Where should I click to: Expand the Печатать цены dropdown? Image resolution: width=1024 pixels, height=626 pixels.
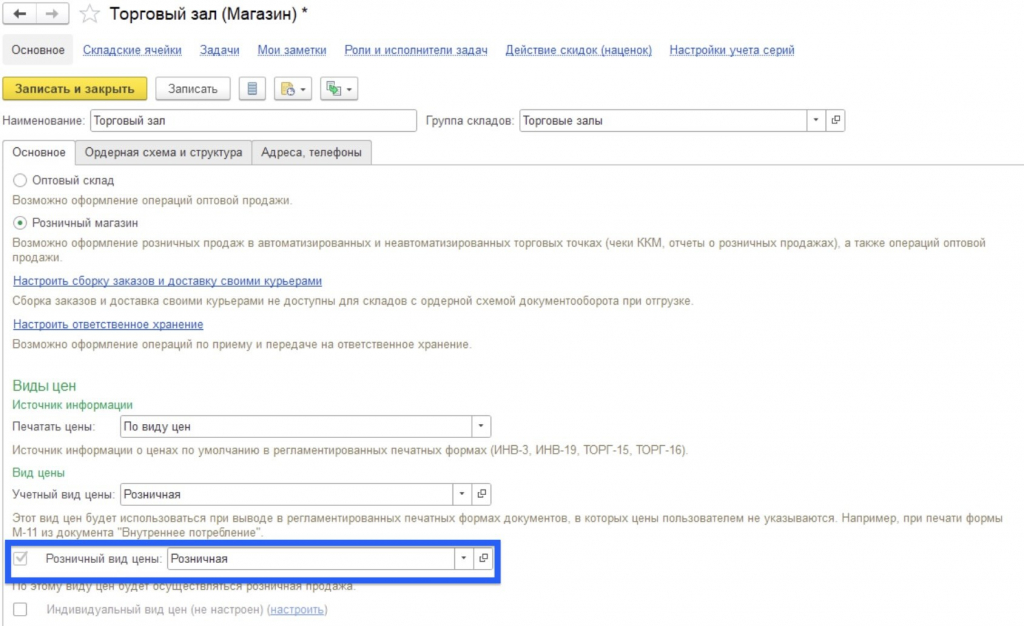point(481,426)
